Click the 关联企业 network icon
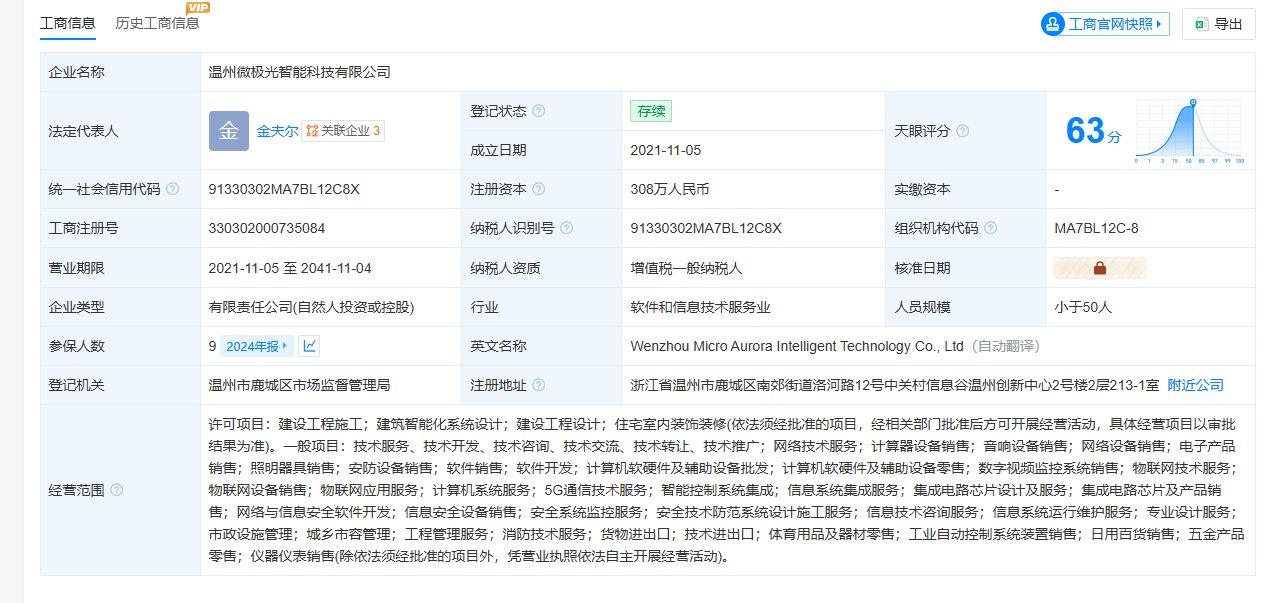 point(312,131)
